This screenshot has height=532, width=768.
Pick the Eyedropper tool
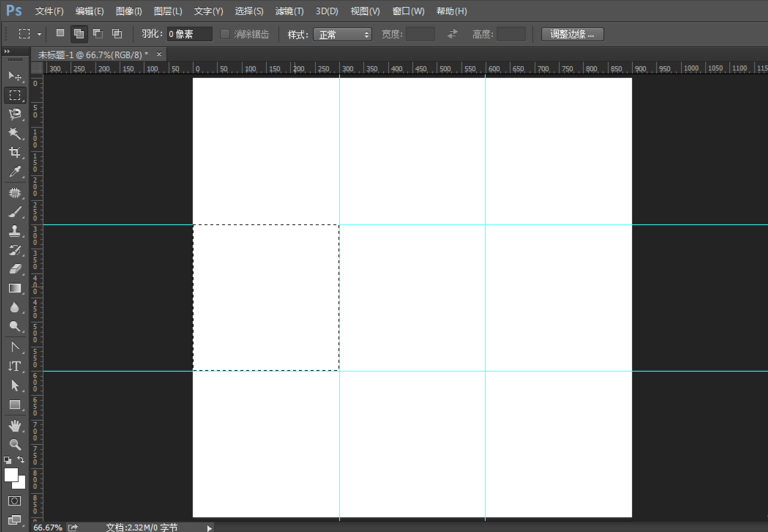15,172
